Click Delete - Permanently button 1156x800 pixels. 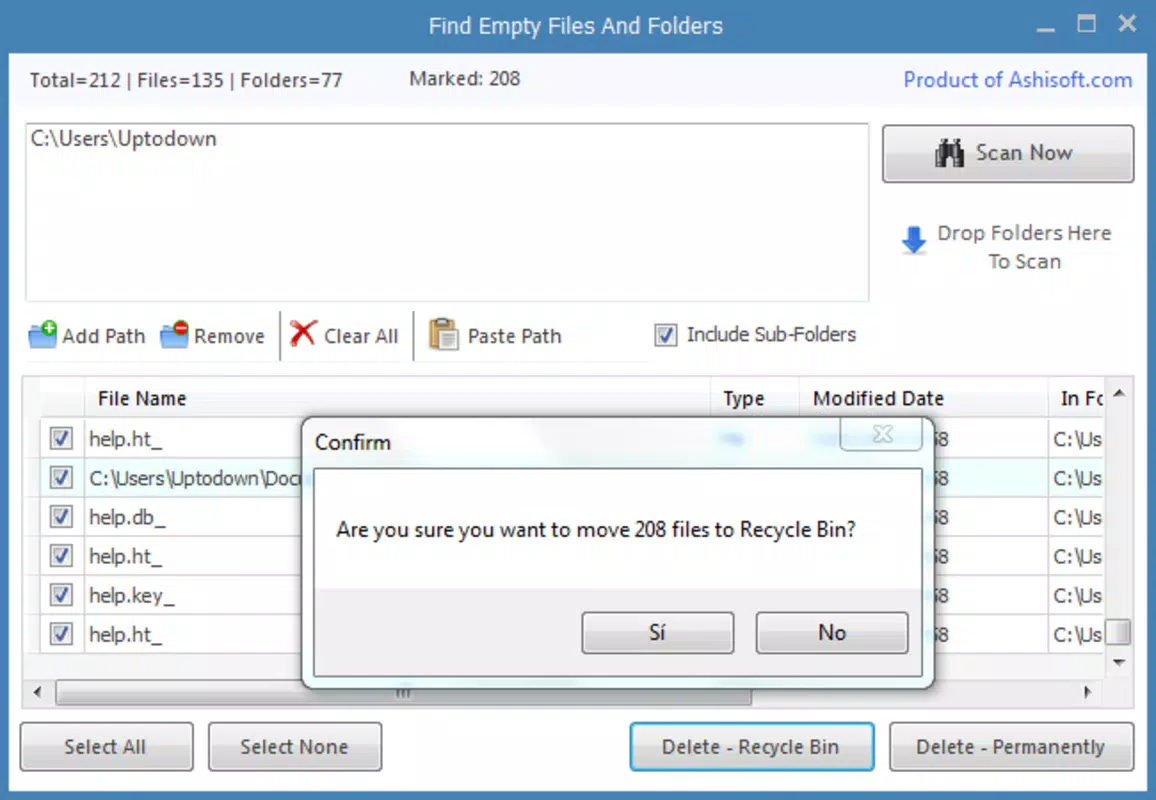1012,747
